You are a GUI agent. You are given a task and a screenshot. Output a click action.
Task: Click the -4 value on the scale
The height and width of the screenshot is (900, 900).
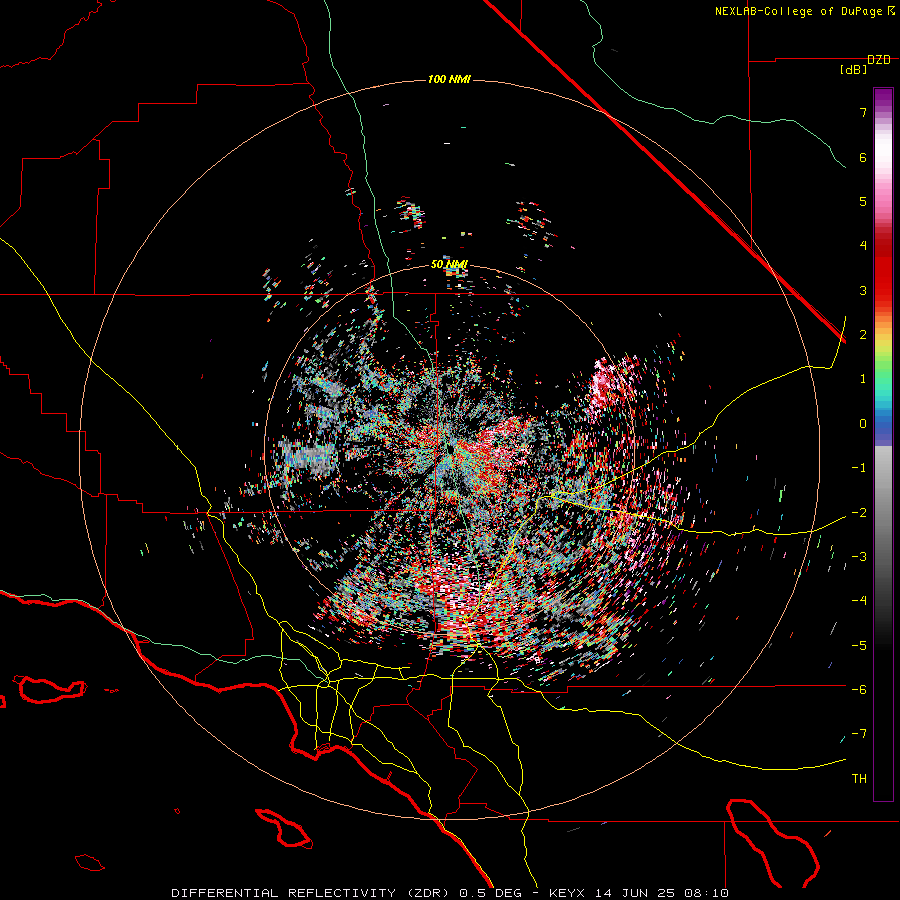(x=859, y=601)
